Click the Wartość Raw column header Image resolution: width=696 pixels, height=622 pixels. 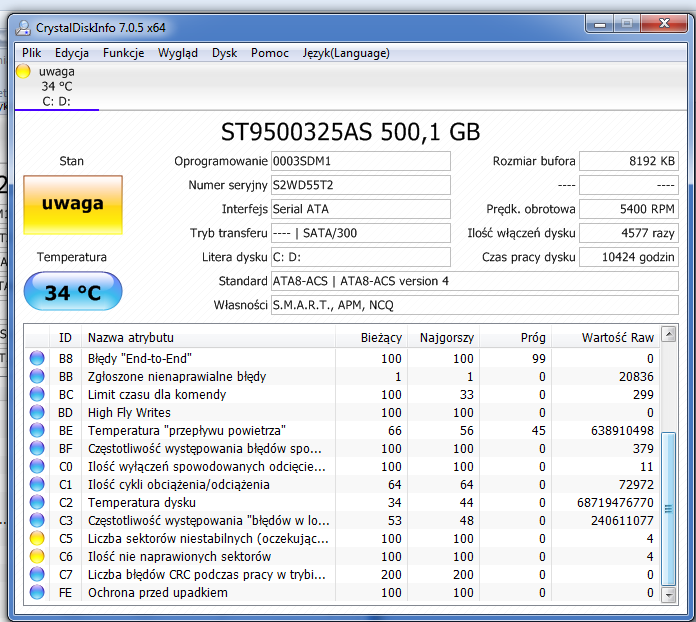pyautogui.click(x=605, y=338)
